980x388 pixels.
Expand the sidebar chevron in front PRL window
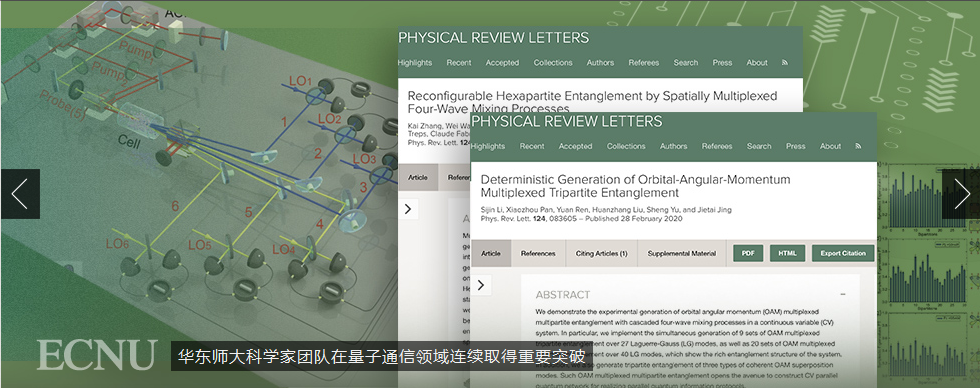[481, 285]
